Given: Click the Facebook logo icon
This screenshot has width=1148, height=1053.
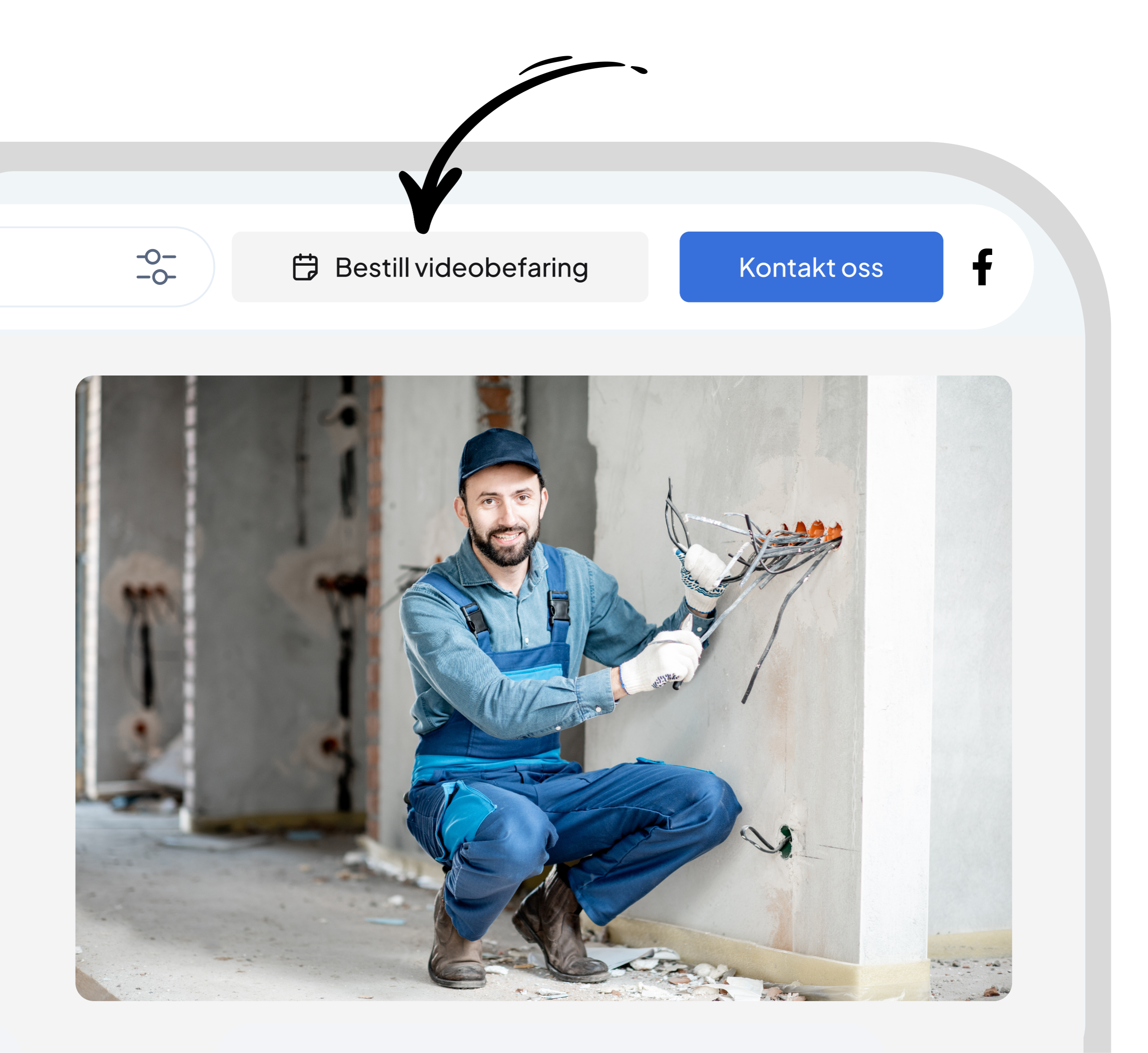Looking at the screenshot, I should 982,267.
